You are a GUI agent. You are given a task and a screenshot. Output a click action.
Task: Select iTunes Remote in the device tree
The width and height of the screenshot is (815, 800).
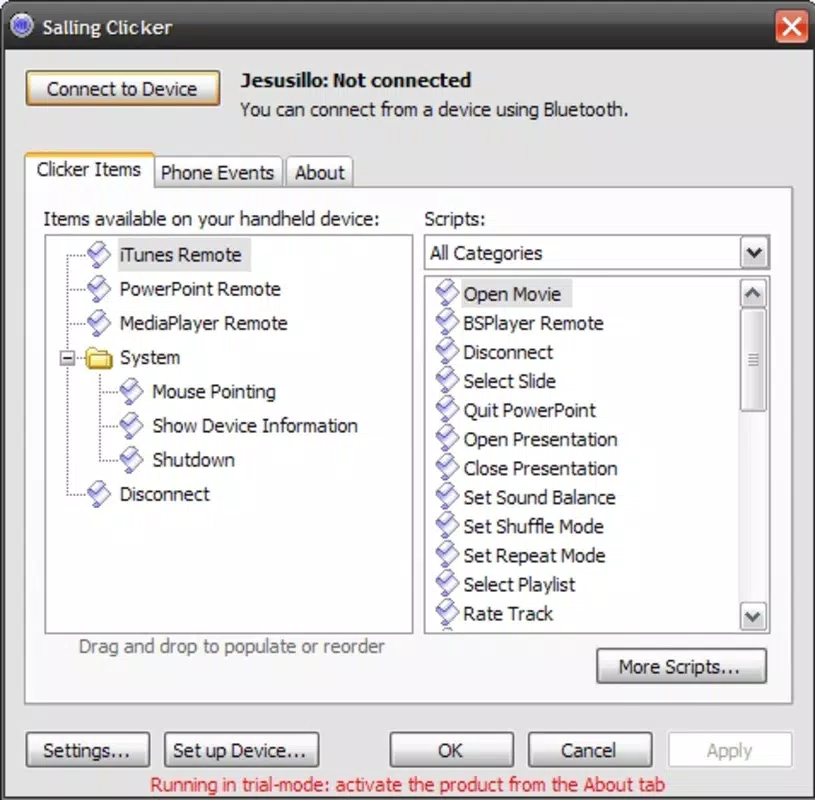tap(181, 255)
